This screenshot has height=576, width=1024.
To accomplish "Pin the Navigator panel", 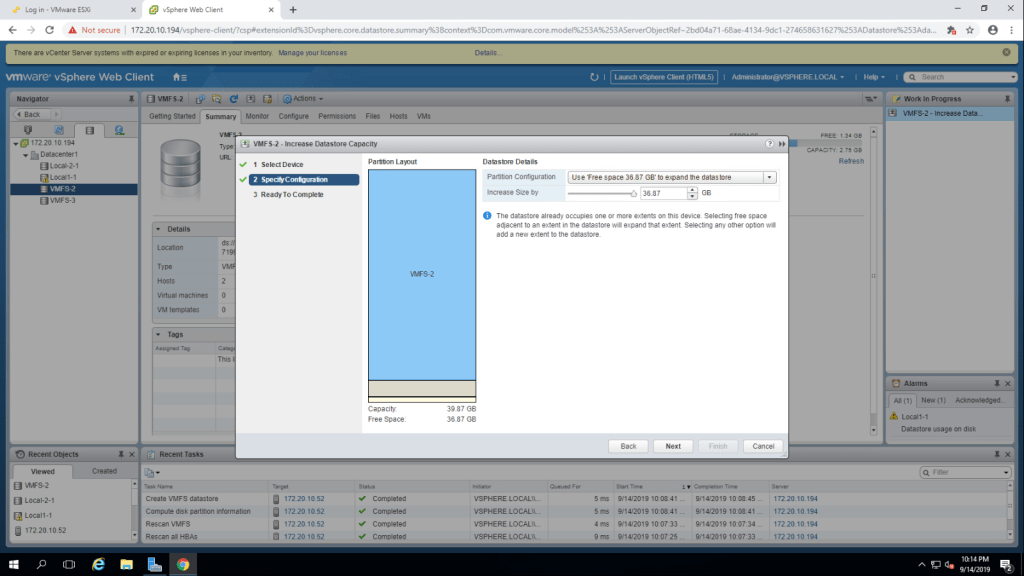I will 132,99.
